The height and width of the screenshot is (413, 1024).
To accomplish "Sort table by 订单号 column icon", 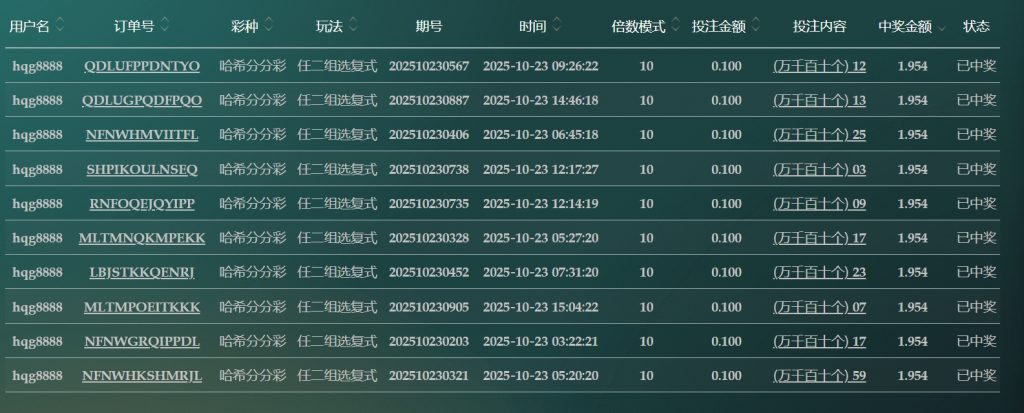I will (164, 24).
